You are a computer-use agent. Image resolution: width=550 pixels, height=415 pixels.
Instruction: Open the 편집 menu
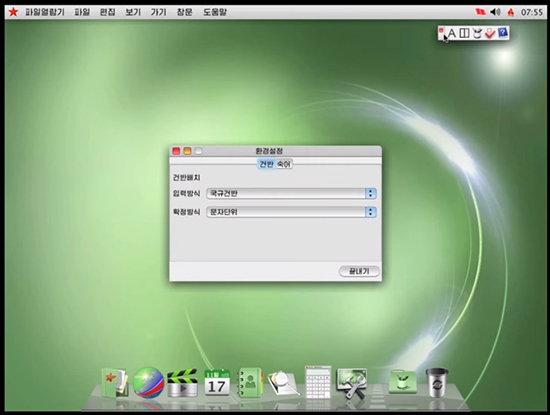(107, 12)
